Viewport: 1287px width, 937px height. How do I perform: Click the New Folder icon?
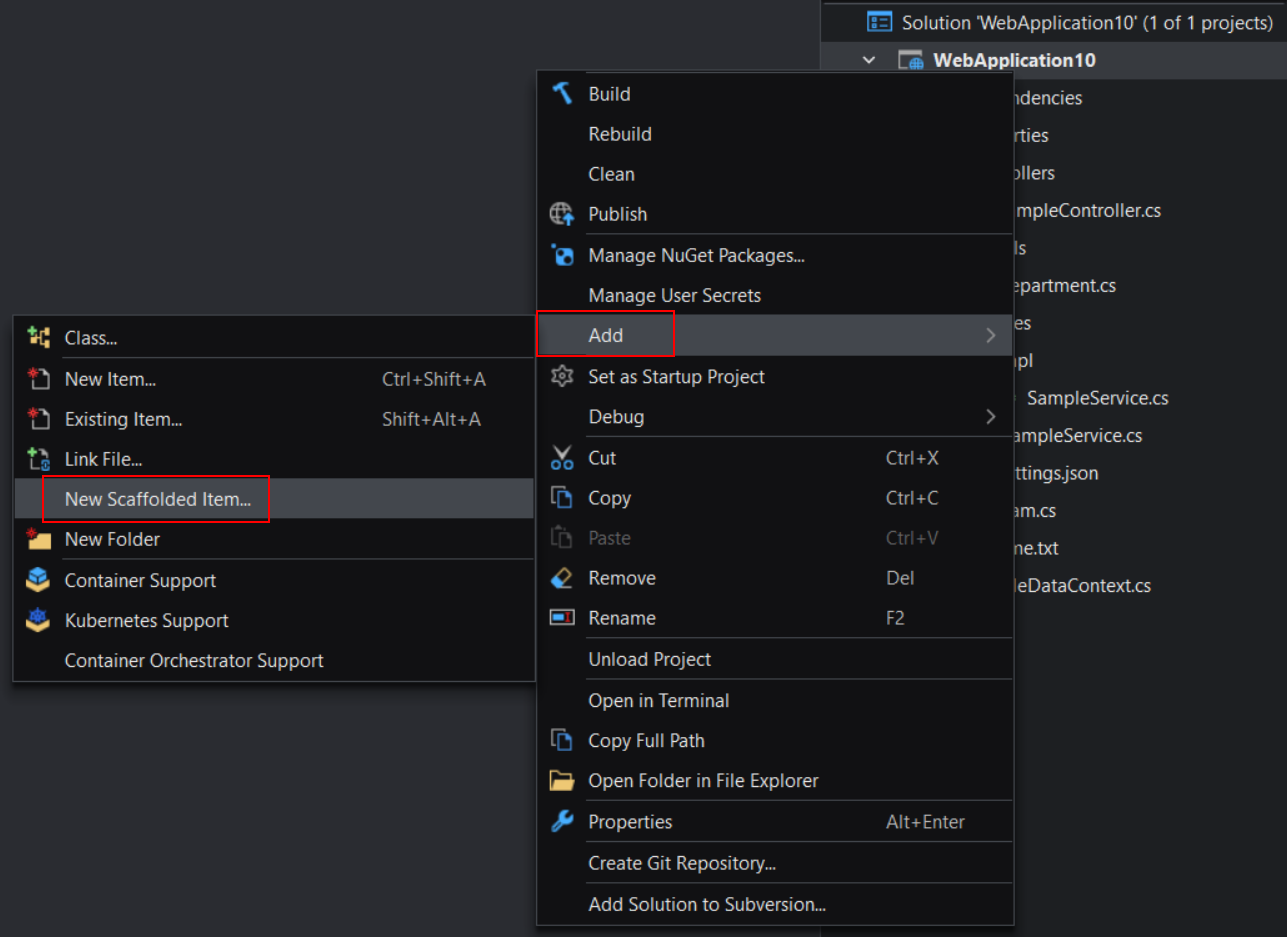point(38,539)
